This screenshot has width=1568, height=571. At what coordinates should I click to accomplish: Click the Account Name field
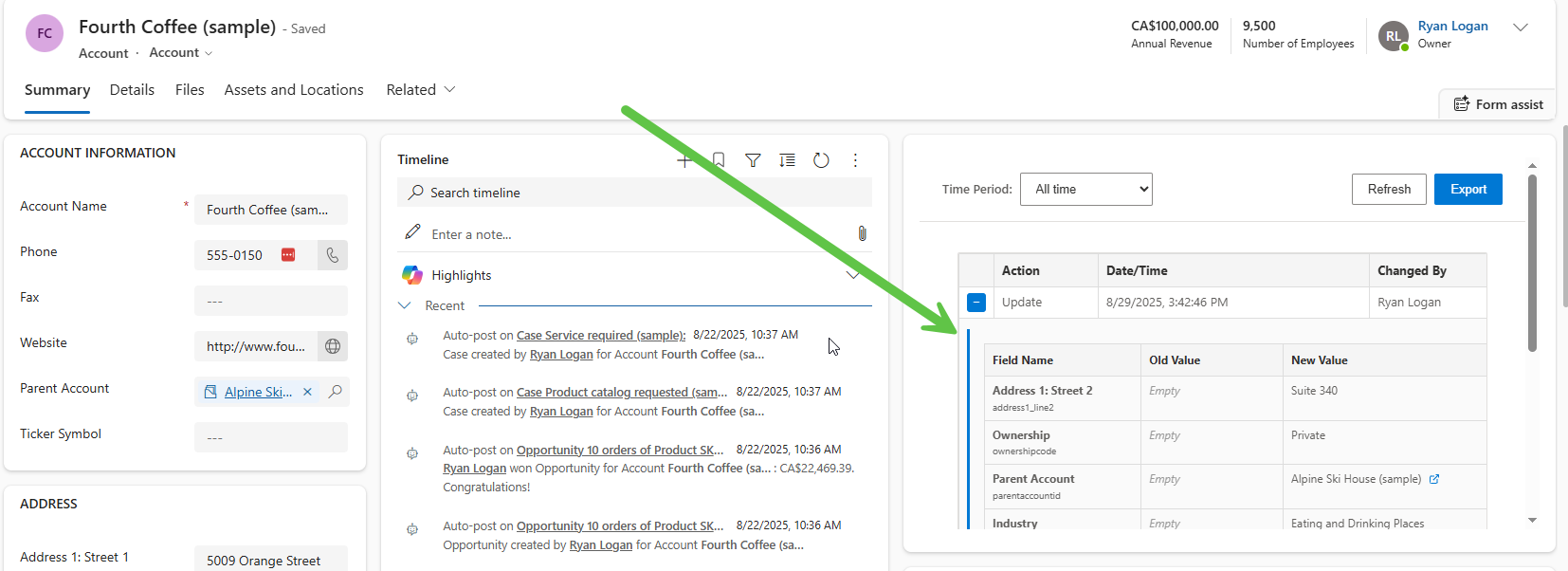point(271,210)
